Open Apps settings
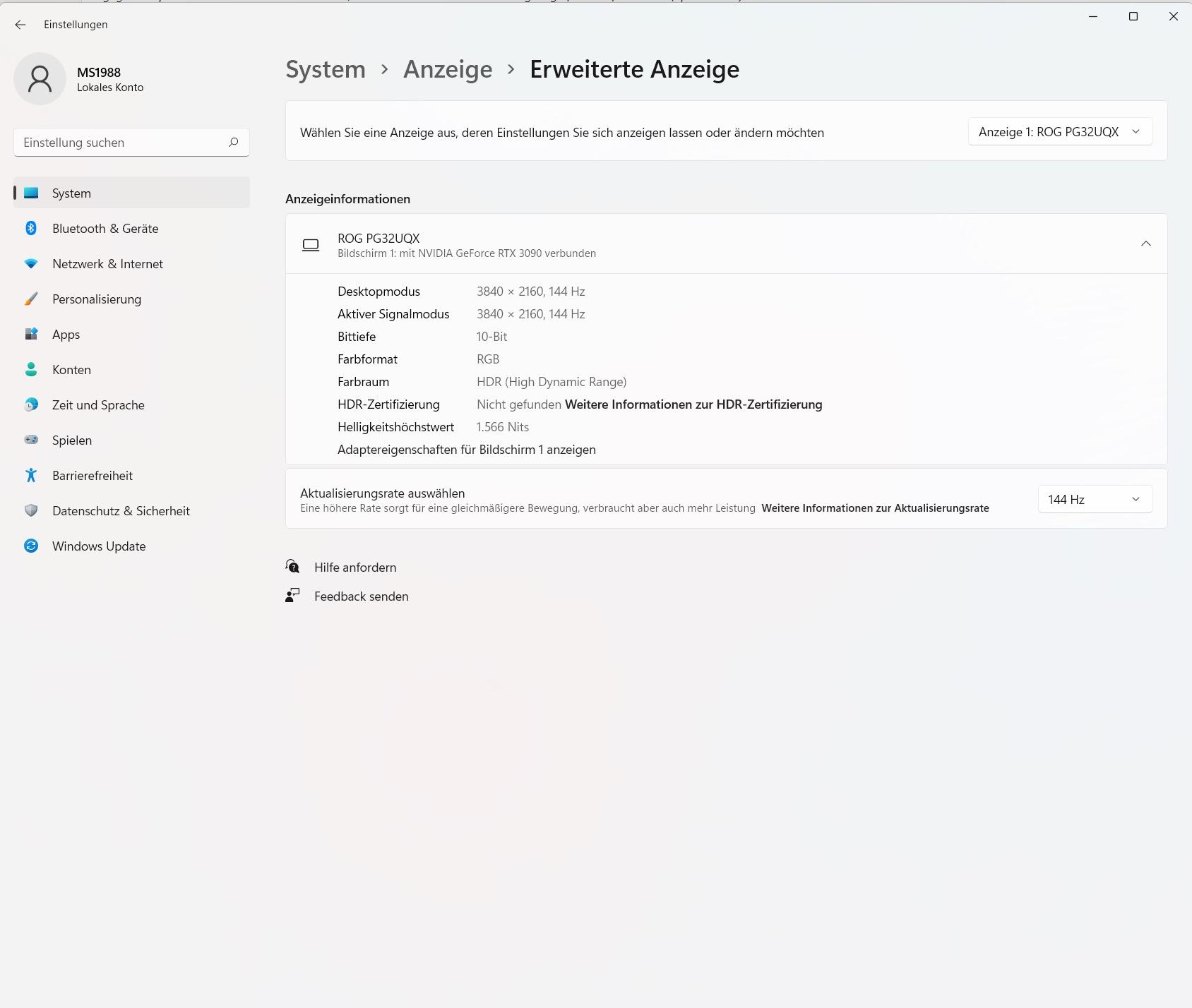1192x1008 pixels. pyautogui.click(x=132, y=334)
